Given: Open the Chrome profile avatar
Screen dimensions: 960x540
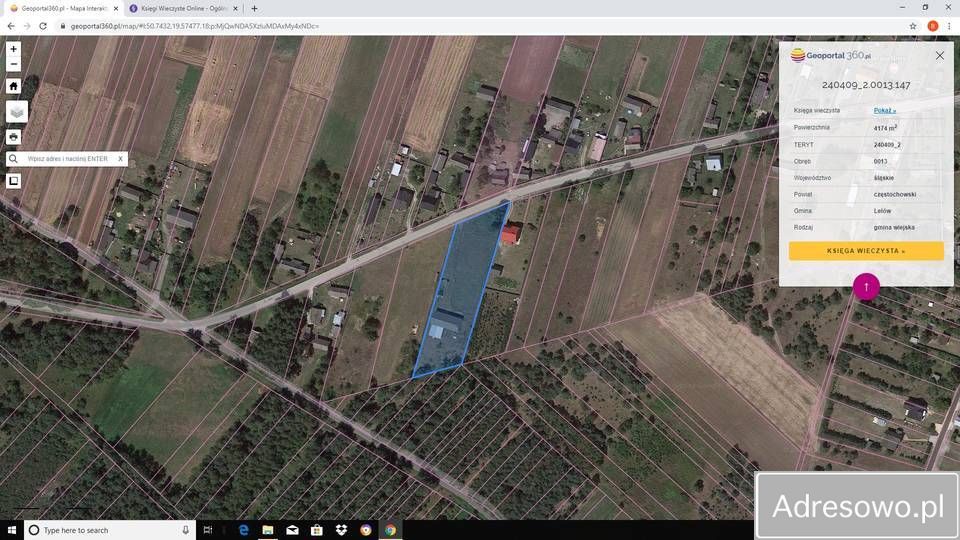Looking at the screenshot, I should pos(932,26).
